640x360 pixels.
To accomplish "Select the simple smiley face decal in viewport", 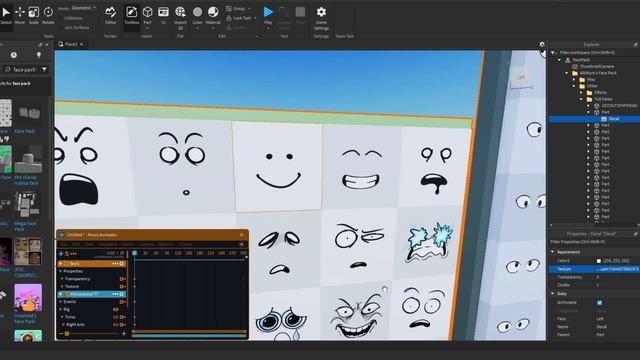I will (x=278, y=167).
